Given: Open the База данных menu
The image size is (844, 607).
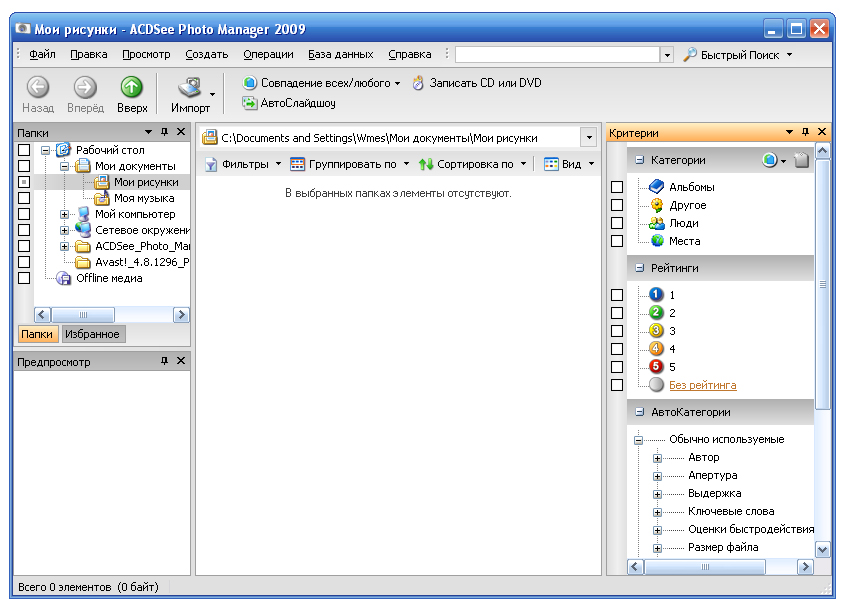Looking at the screenshot, I should pos(341,54).
